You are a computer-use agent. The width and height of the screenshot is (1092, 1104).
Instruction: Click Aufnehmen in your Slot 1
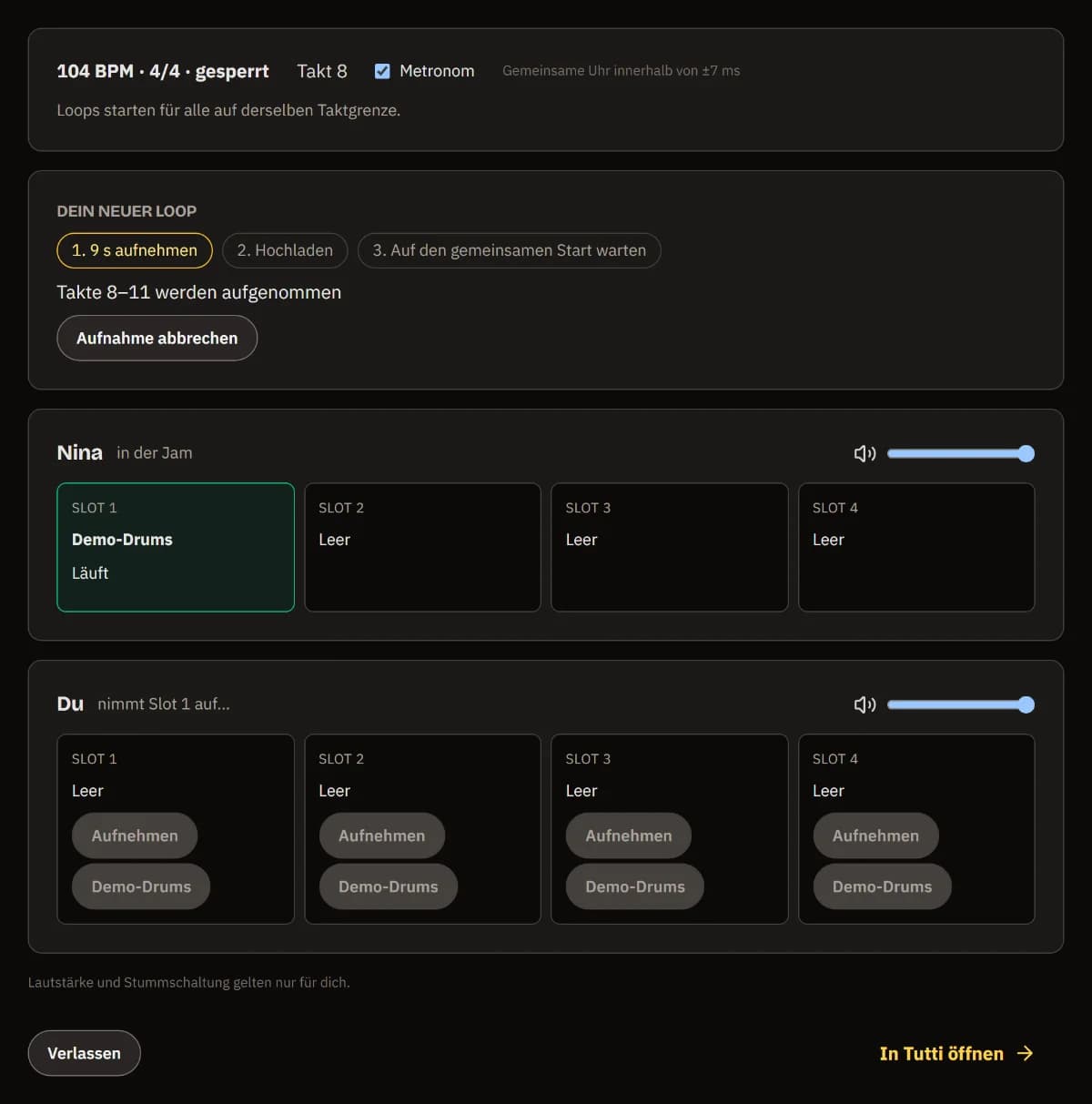point(135,836)
